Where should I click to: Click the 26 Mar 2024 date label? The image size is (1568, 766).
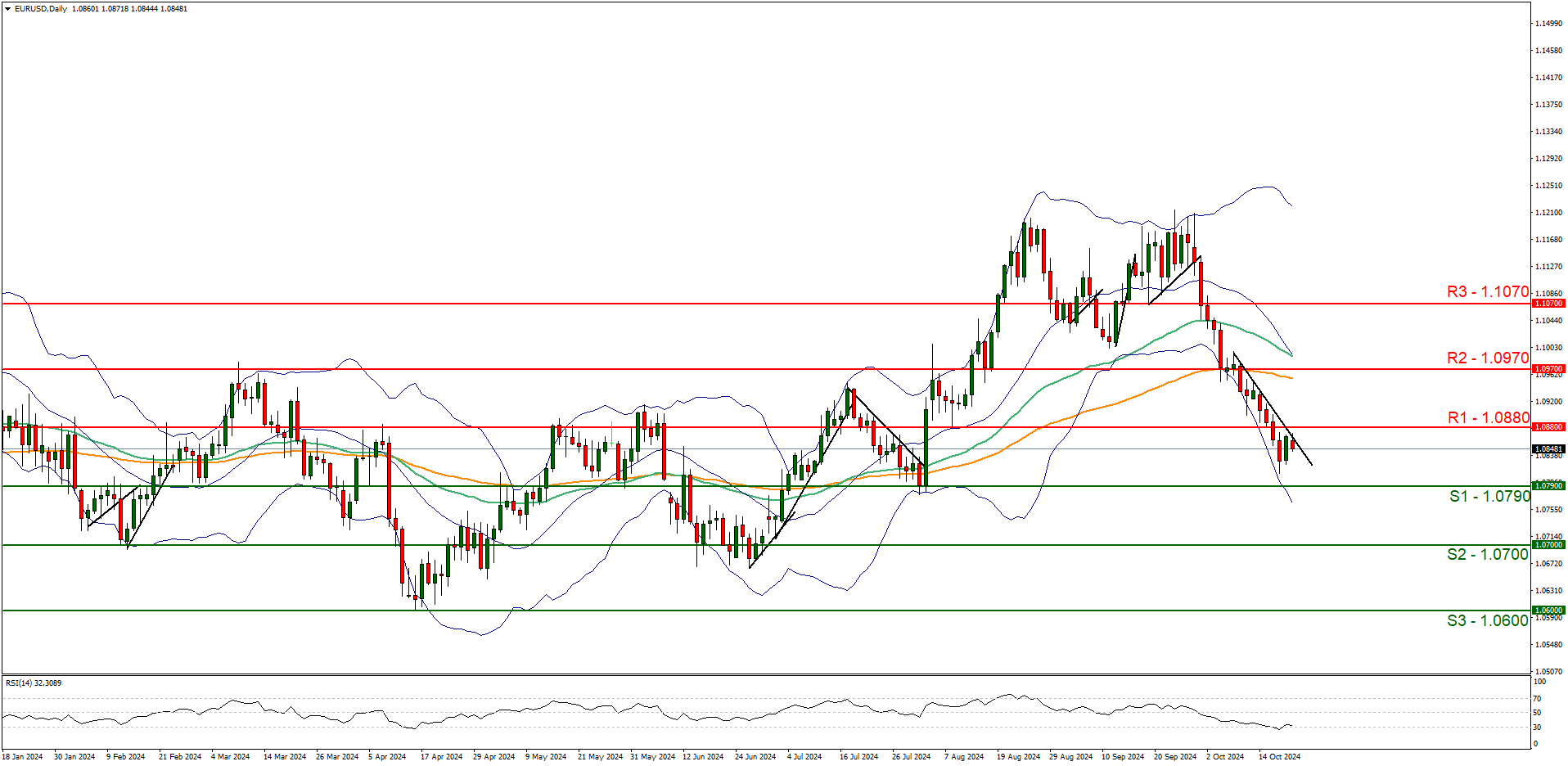337,757
